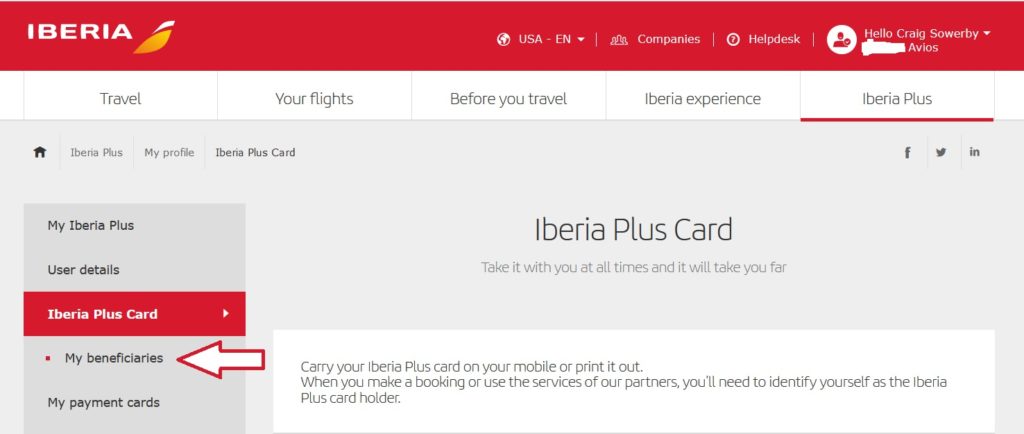Click the user profile avatar icon

[x=841, y=40]
